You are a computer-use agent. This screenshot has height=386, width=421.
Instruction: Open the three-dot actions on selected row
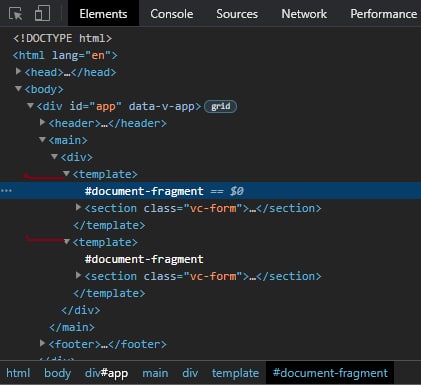(x=6, y=191)
